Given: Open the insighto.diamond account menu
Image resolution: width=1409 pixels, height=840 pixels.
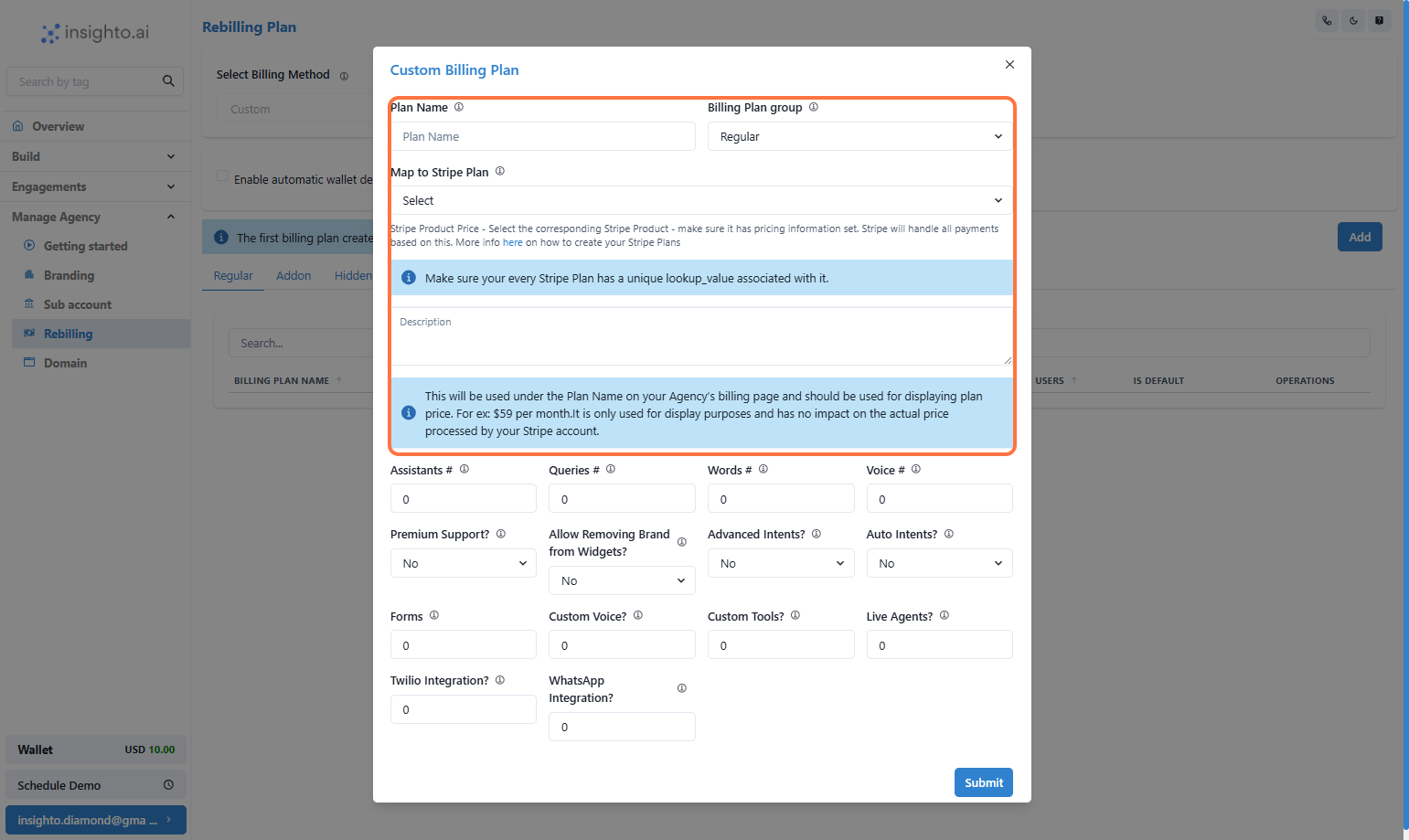Looking at the screenshot, I should (x=95, y=820).
